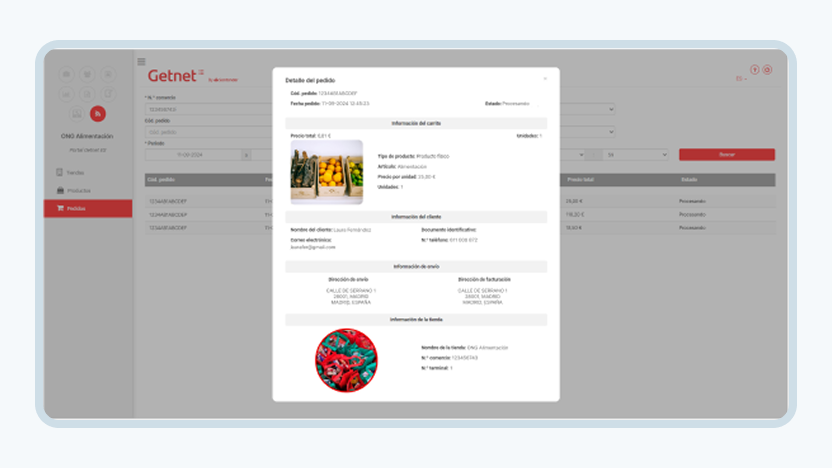Click the Precio por unidad line

click(406, 177)
